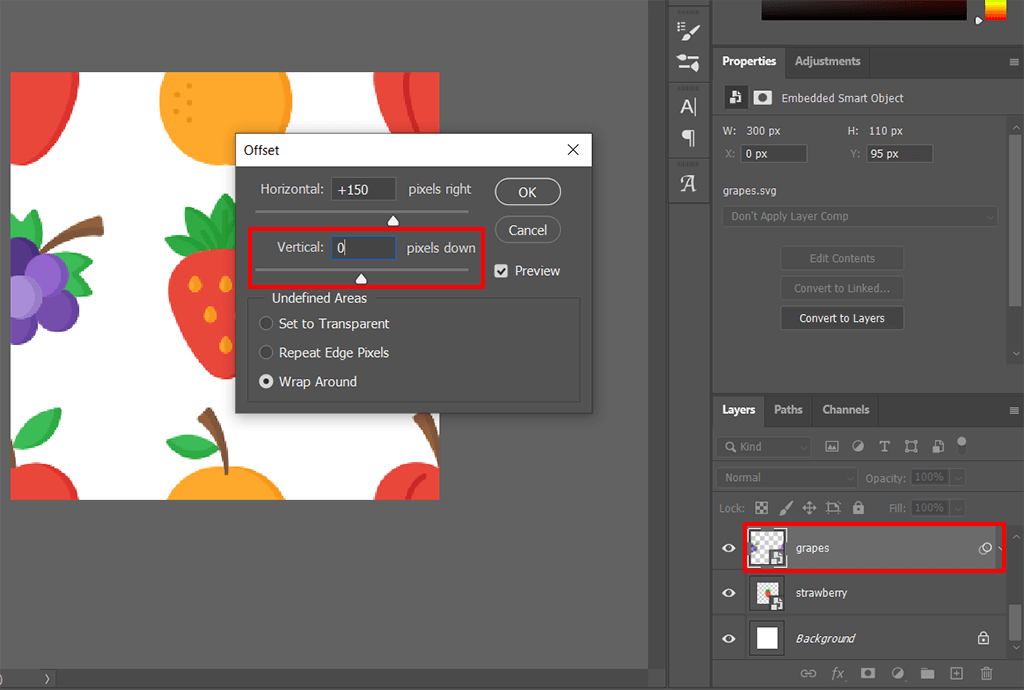Open the Kind filter dropdown
Screen dimensions: 1024x690
[x=763, y=447]
